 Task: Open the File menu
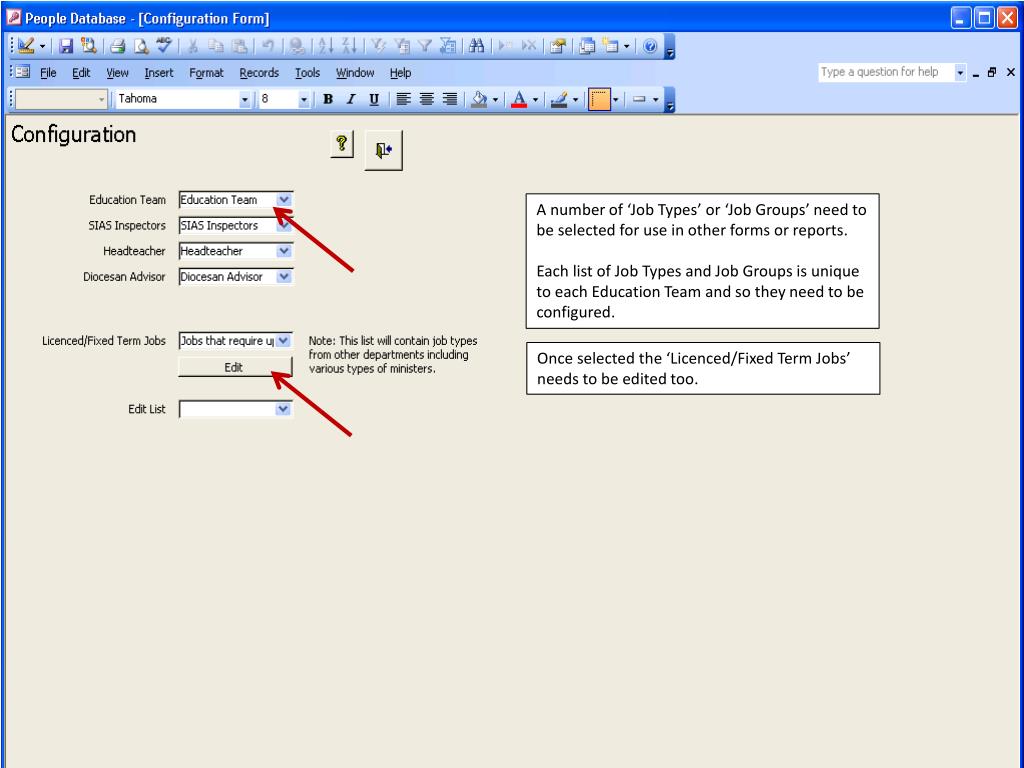[x=48, y=72]
